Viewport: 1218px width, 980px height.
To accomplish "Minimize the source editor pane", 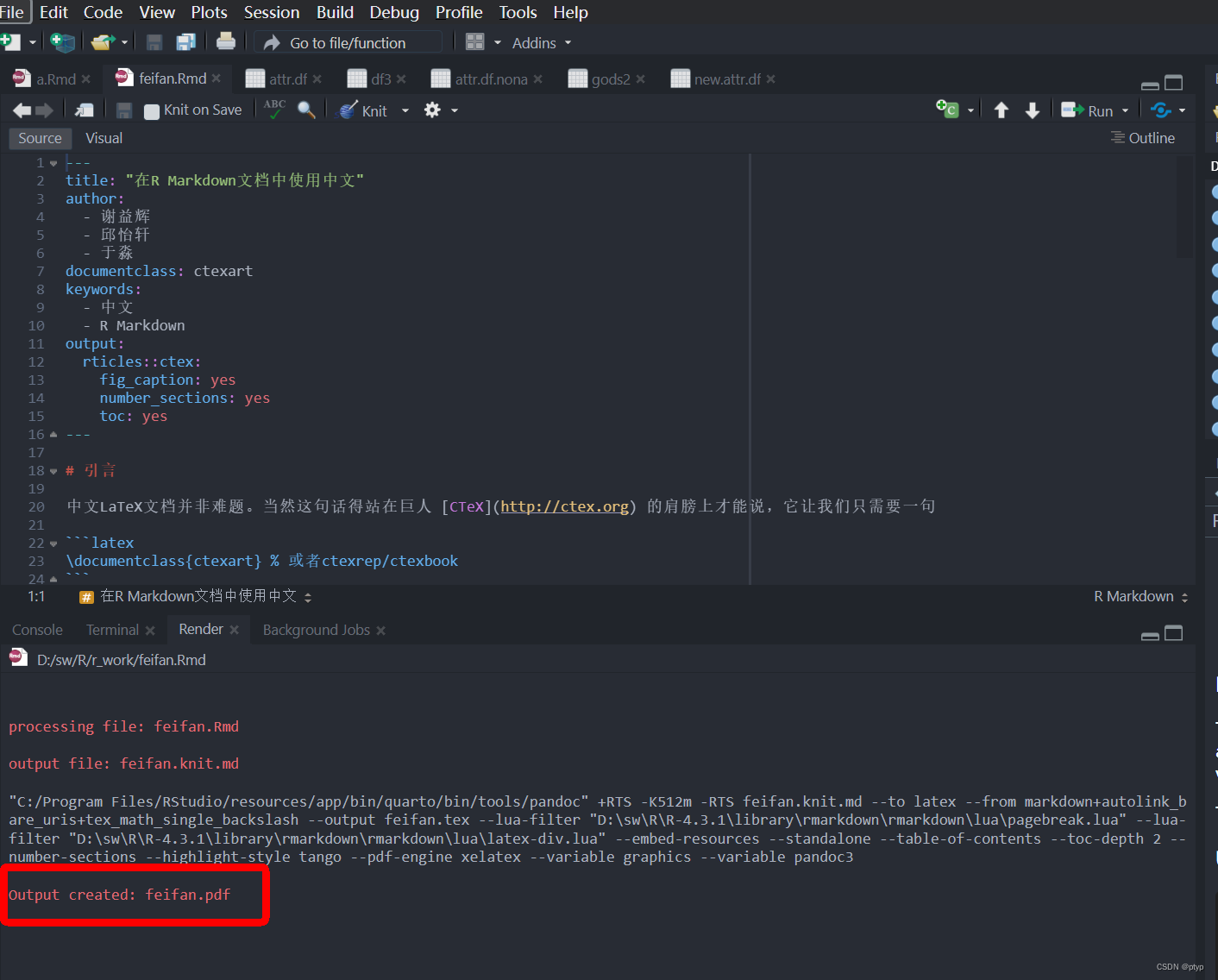I will click(1150, 85).
